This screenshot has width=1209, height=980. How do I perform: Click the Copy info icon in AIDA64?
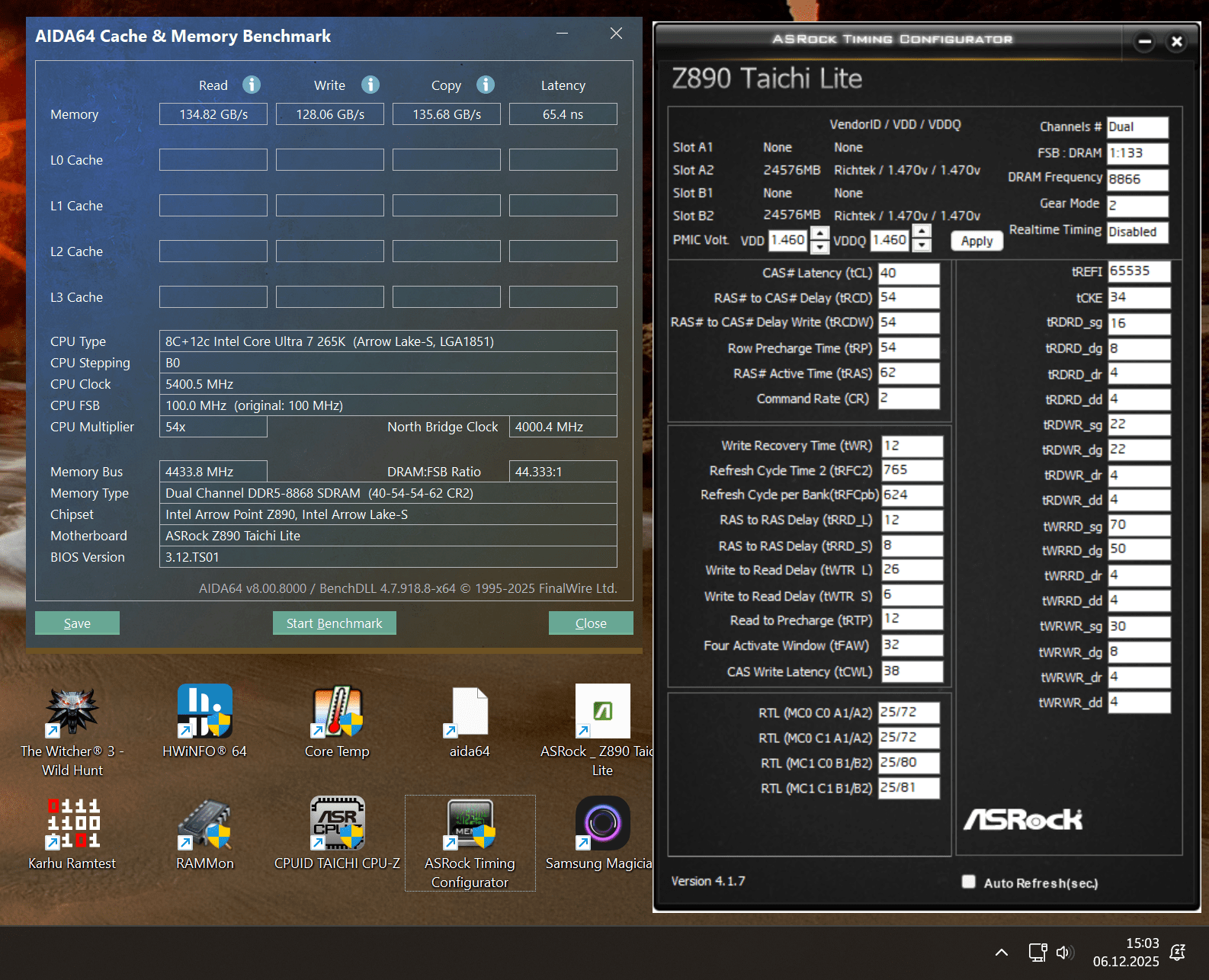pos(486,85)
